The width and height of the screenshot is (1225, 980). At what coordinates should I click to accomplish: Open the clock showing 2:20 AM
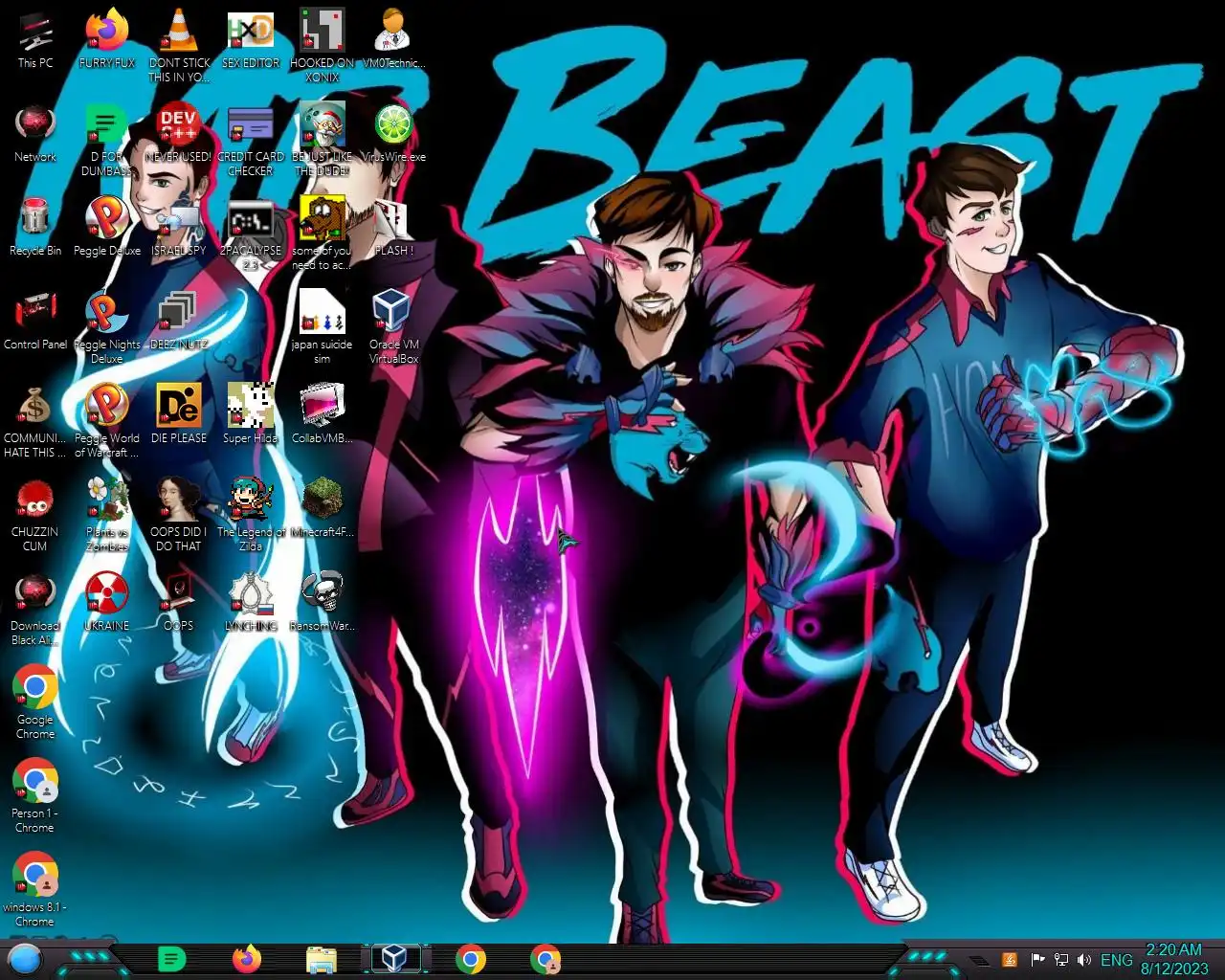click(x=1174, y=959)
